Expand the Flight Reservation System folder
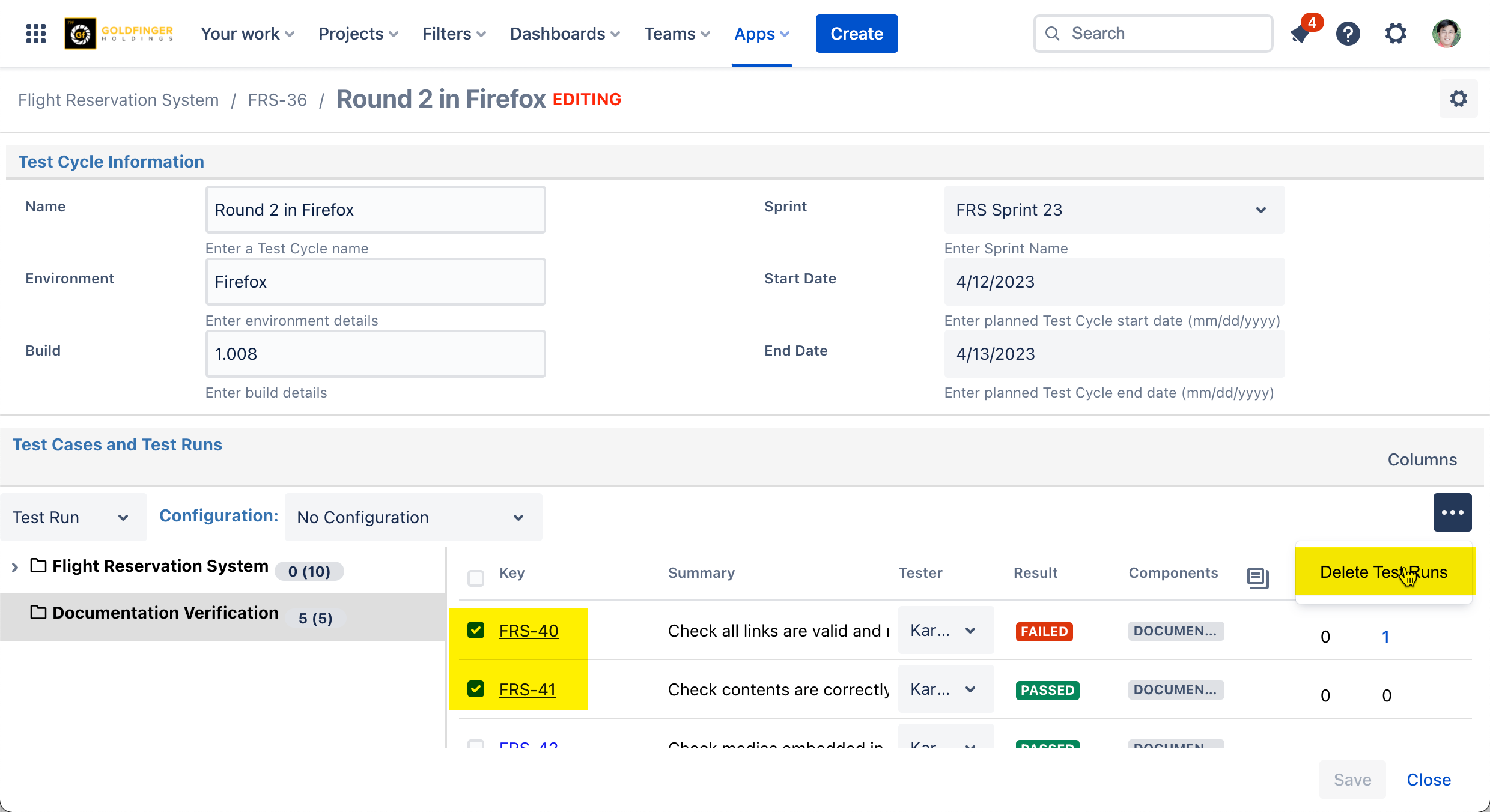The height and width of the screenshot is (812, 1490). [15, 567]
